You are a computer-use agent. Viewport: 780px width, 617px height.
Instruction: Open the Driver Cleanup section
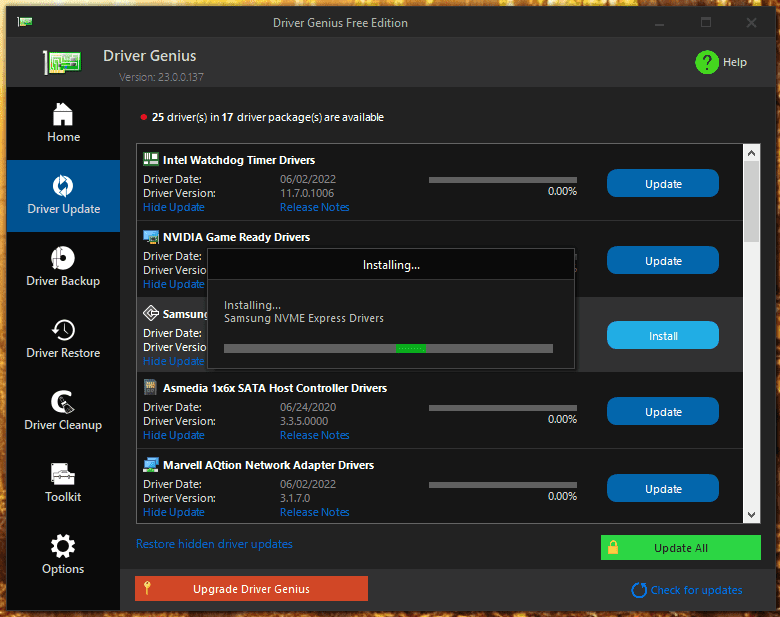point(63,411)
